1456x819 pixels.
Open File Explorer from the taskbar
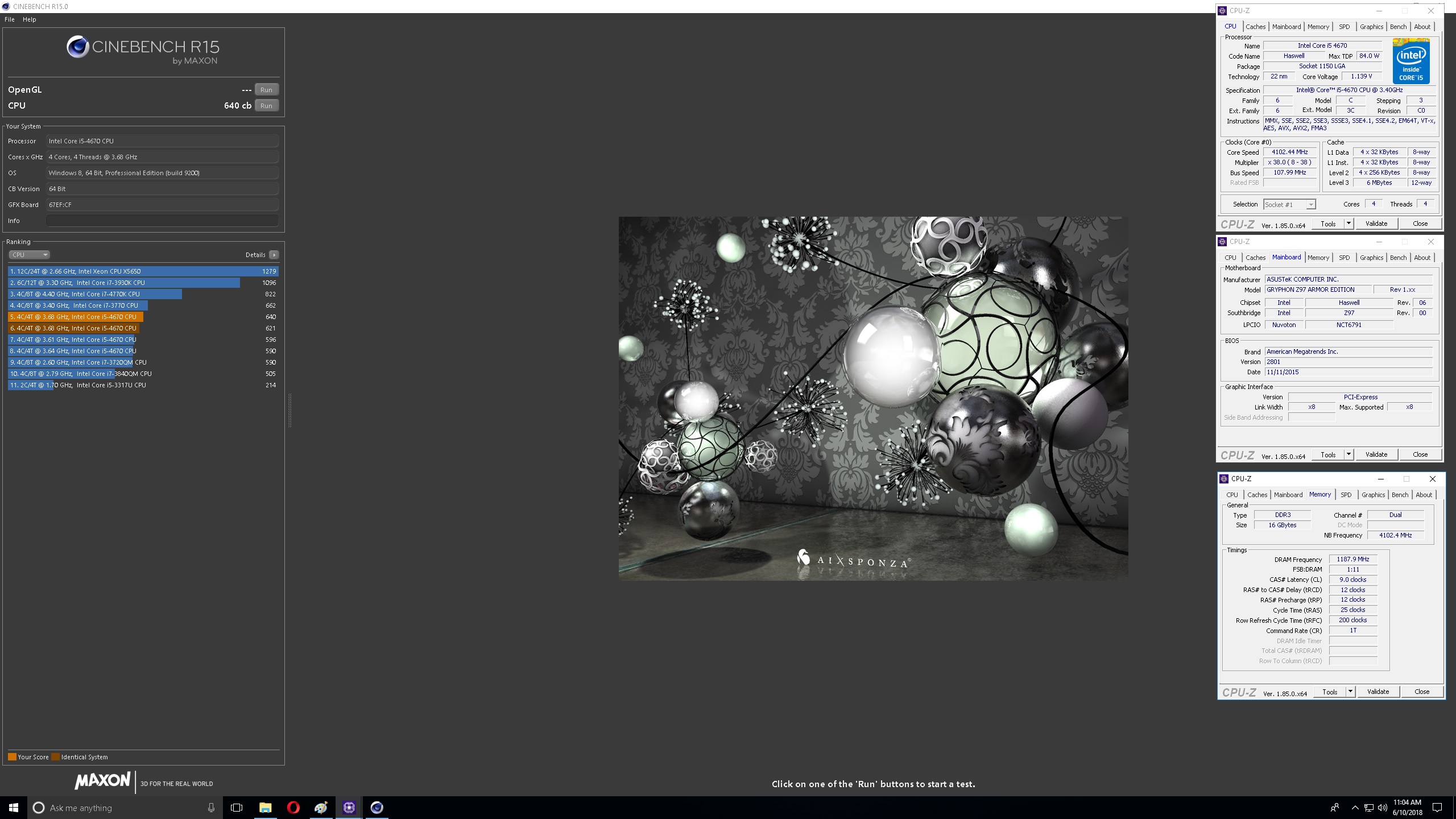[265, 808]
